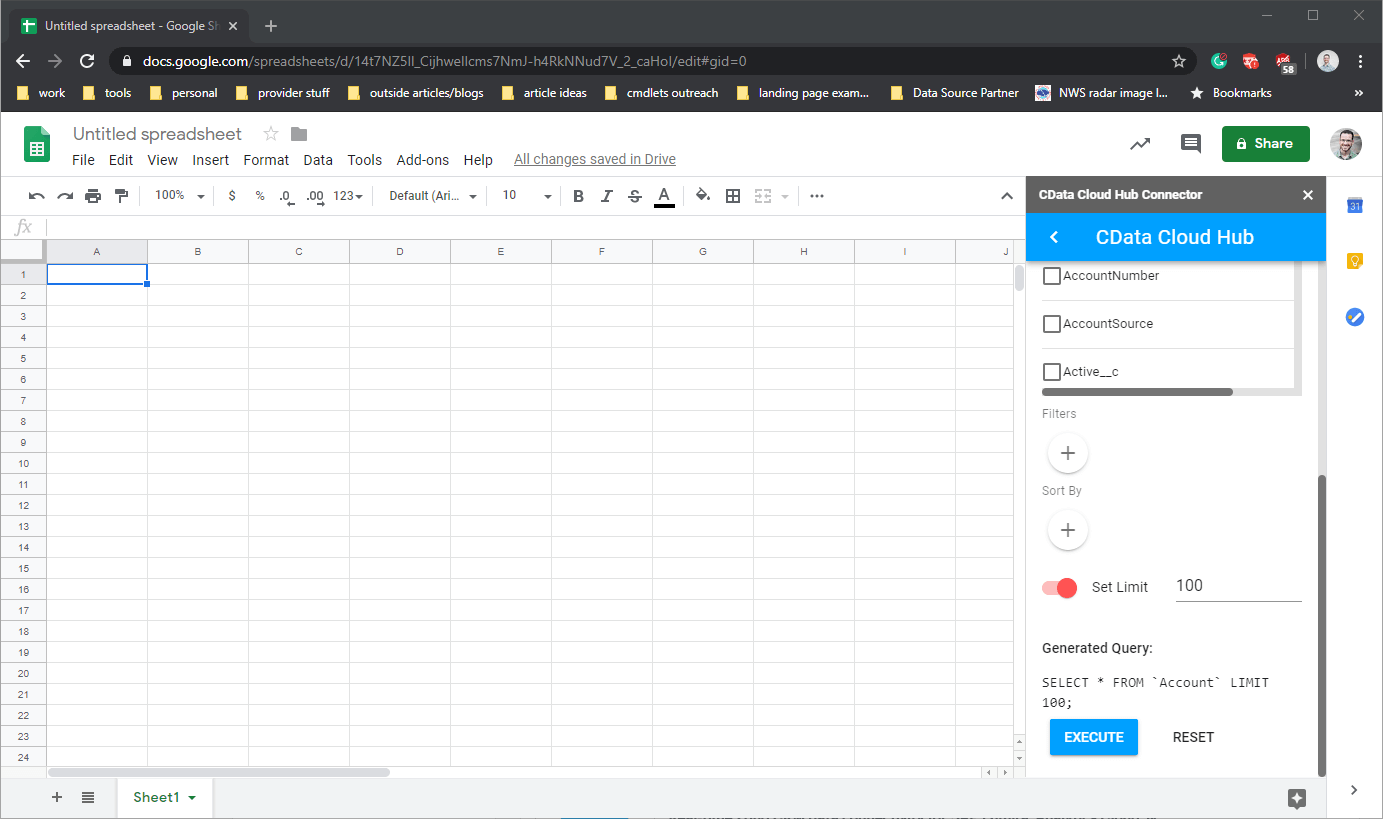
Task: Click the EXECUTE button
Action: click(x=1093, y=737)
